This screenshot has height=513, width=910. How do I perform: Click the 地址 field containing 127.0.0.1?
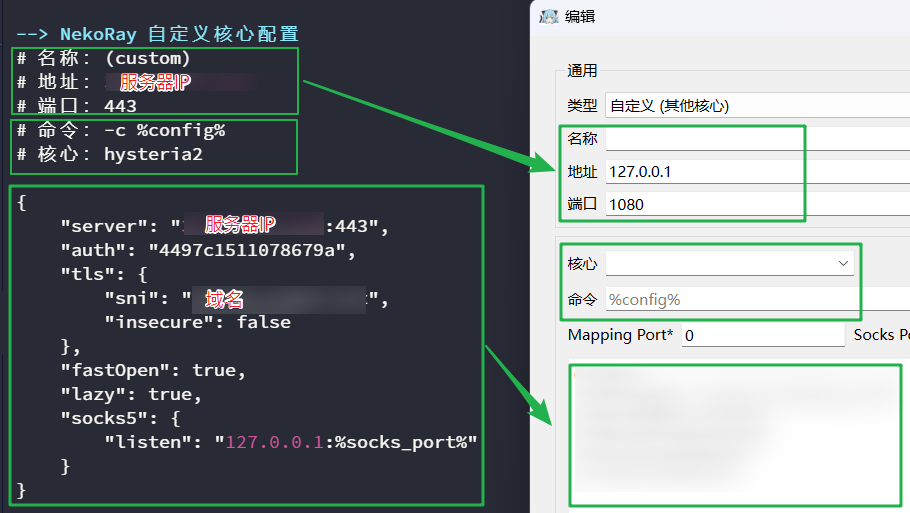(x=756, y=172)
